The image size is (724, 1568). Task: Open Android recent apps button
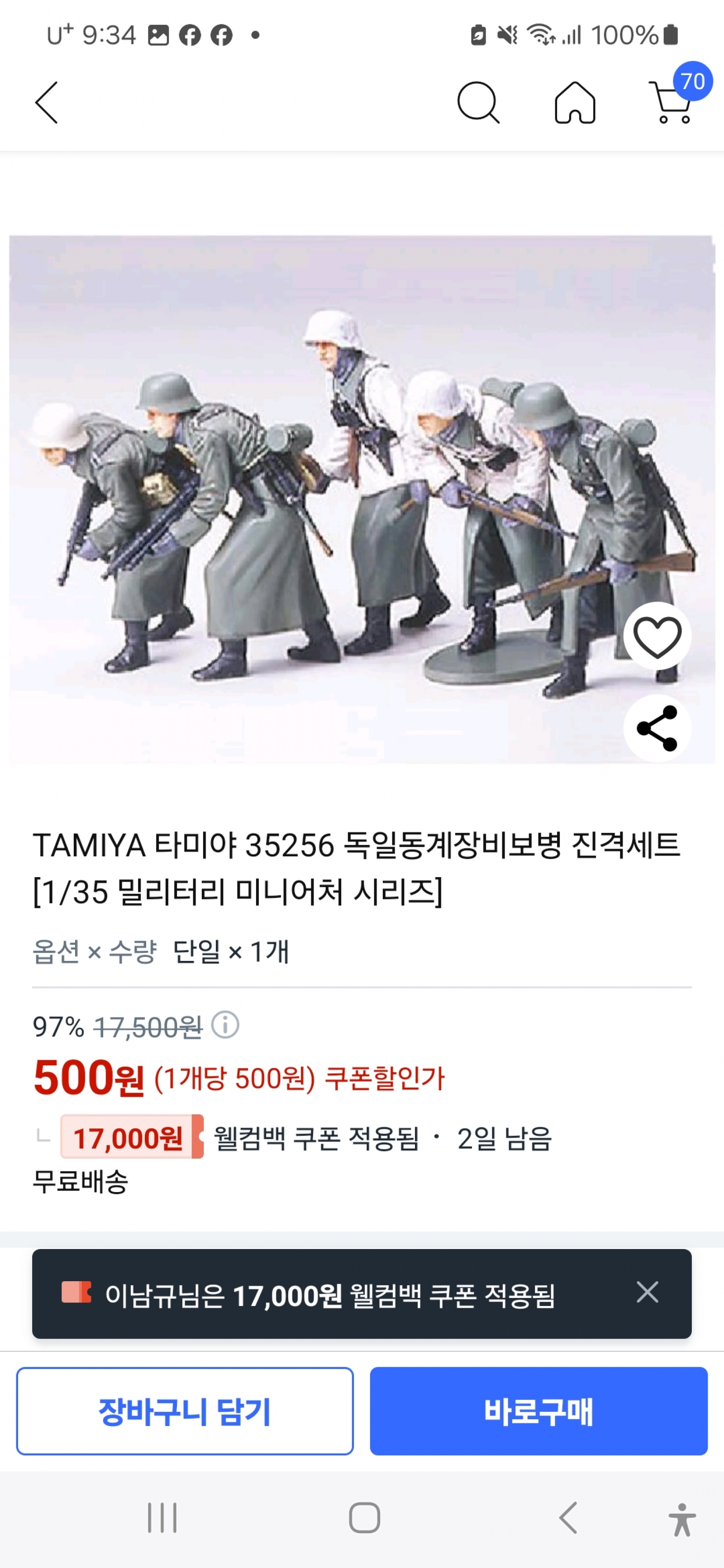[x=162, y=1517]
